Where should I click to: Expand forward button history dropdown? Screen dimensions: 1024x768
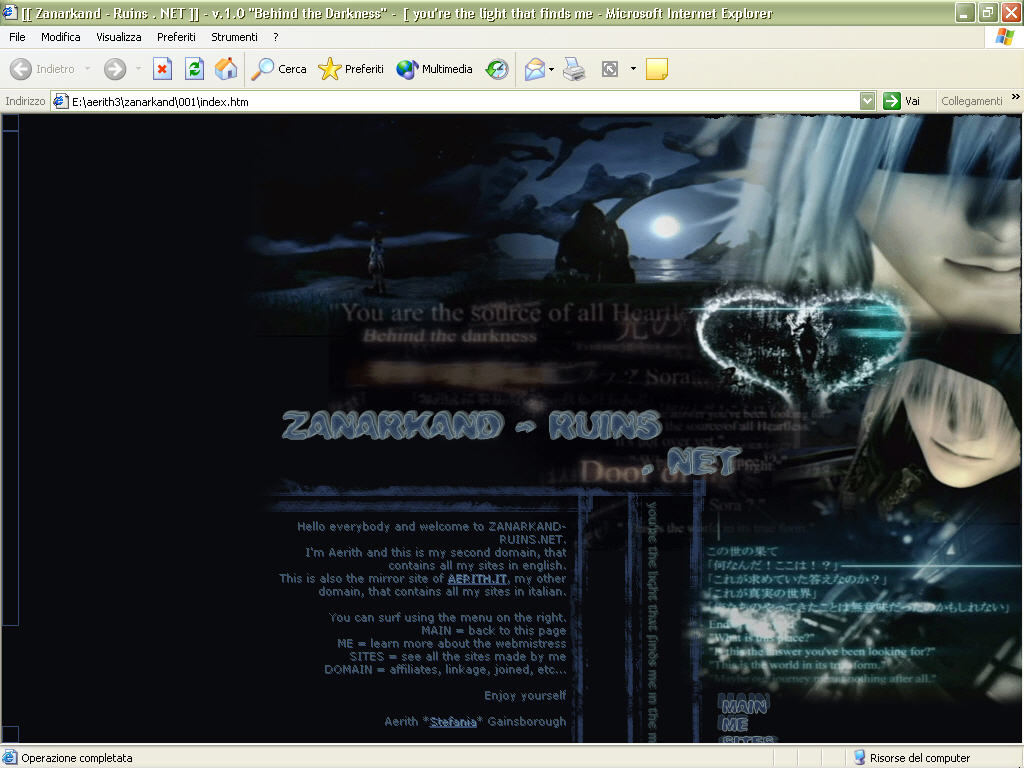click(138, 69)
